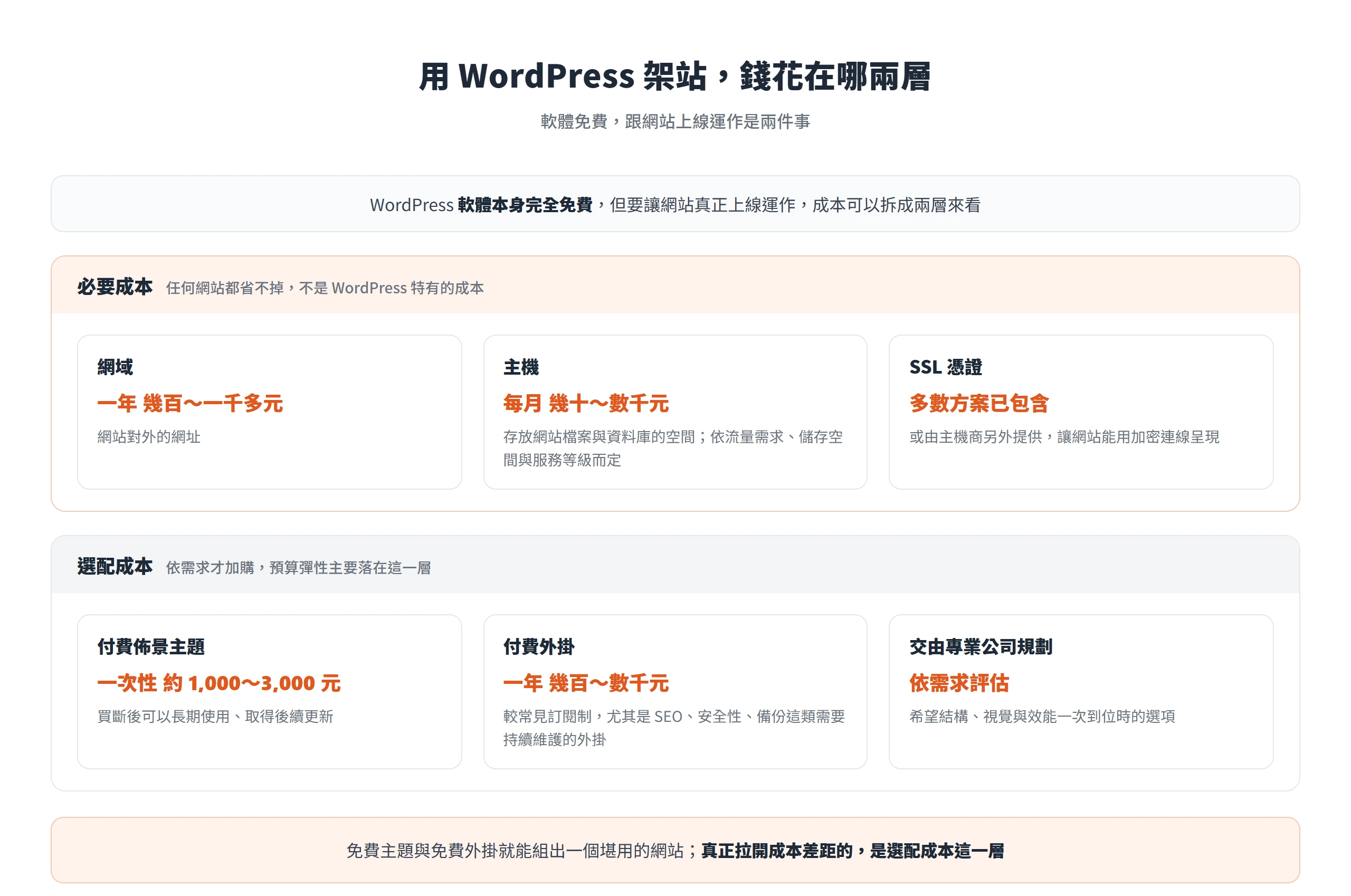Click the title 用 WordPress 架站，錢花在哪兩層

[x=675, y=76]
